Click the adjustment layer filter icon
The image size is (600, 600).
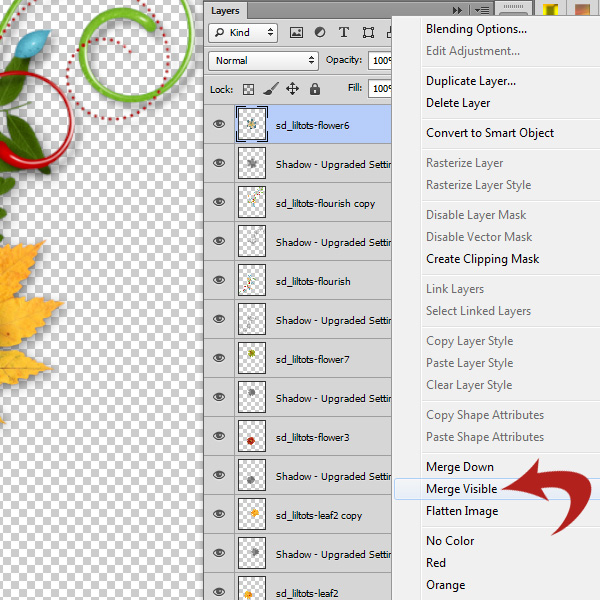pyautogui.click(x=320, y=33)
